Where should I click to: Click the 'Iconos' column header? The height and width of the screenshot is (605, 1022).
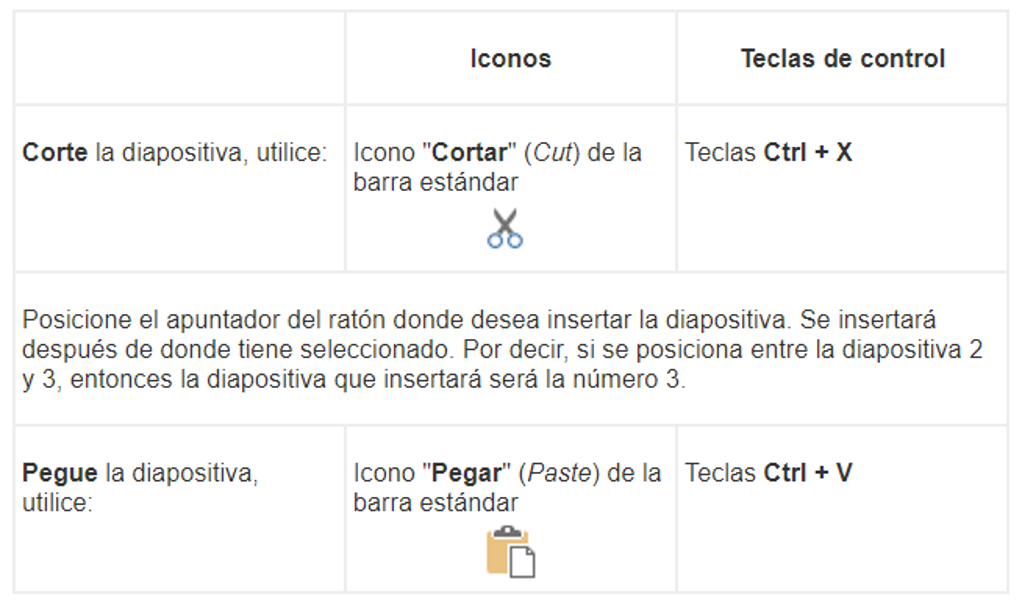pos(511,59)
